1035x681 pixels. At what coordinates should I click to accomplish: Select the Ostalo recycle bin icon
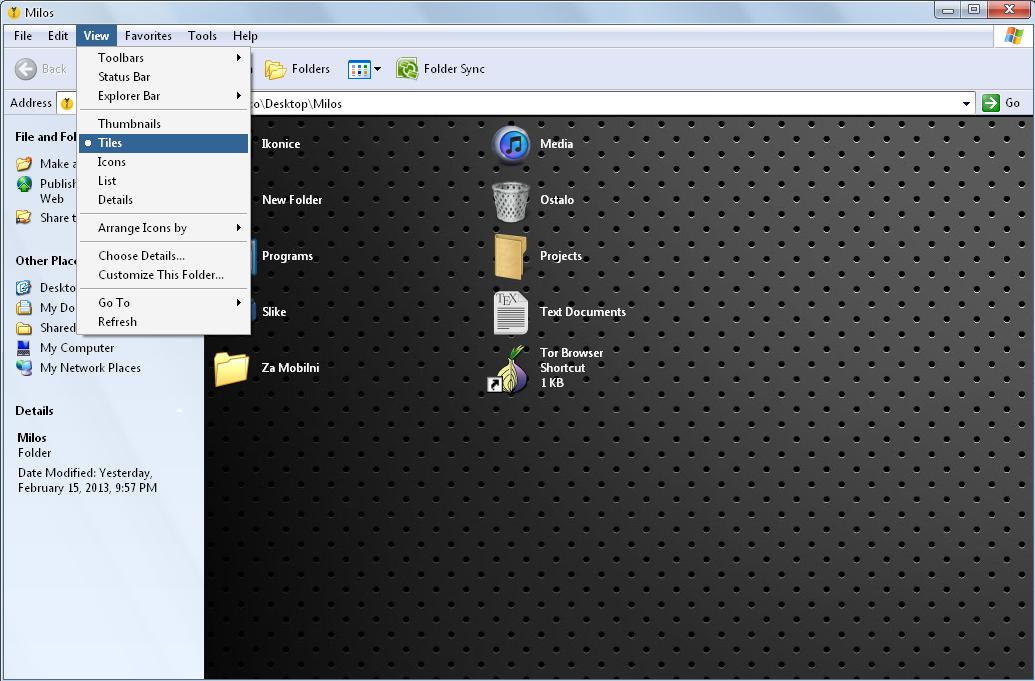[510, 201]
